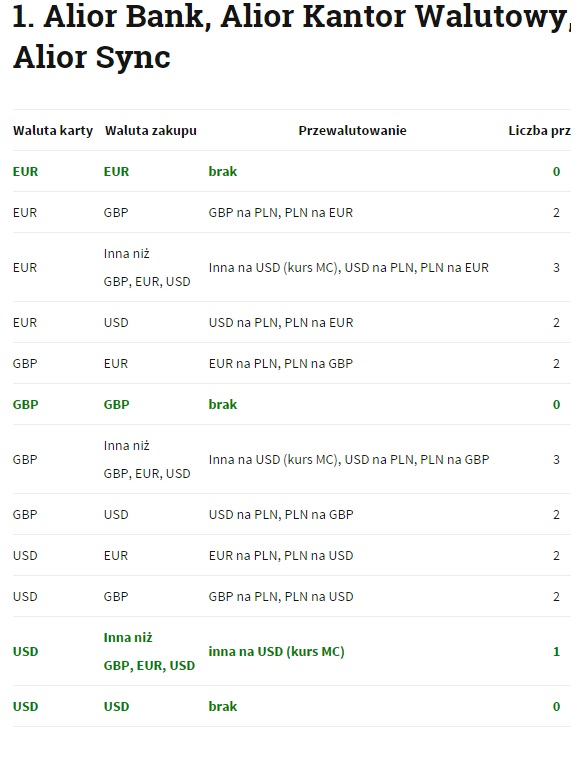The width and height of the screenshot is (581, 774).
Task: Click 'USD na PLN, PLN na EUR' cell
Action: click(x=281, y=323)
